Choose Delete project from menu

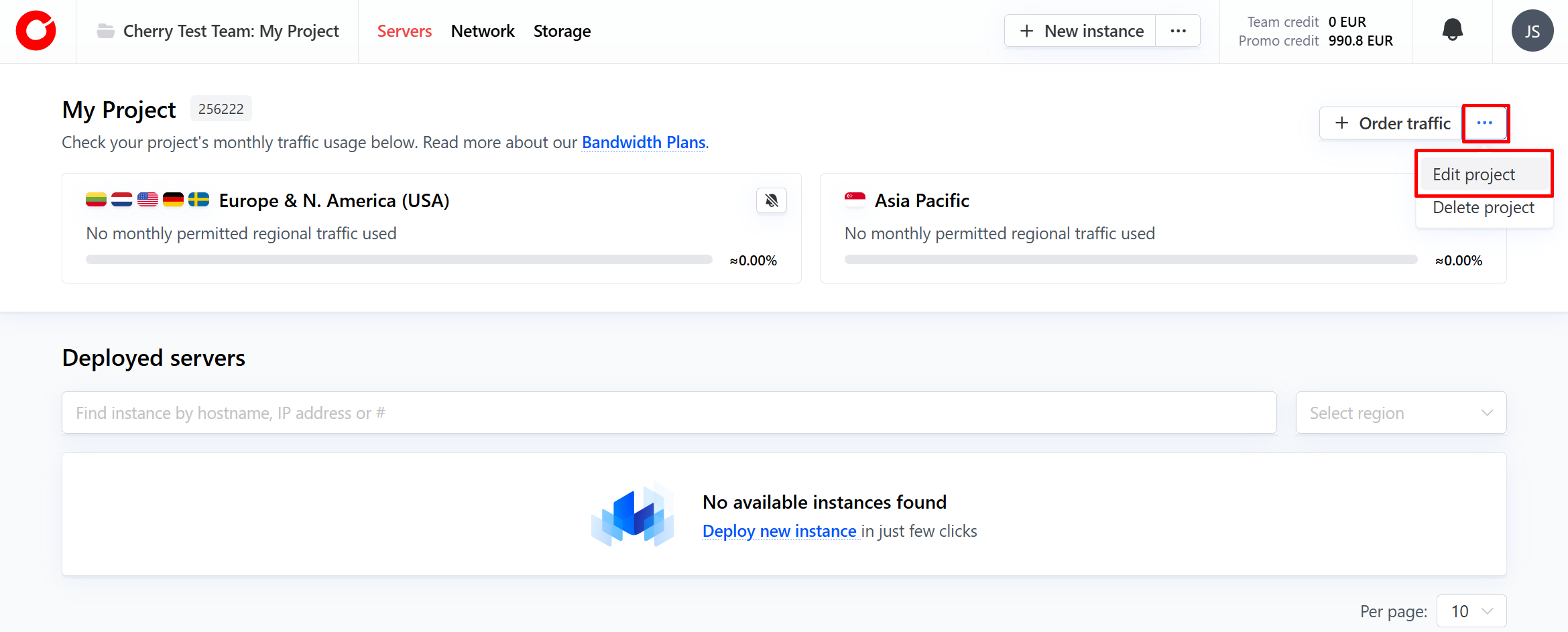1483,208
